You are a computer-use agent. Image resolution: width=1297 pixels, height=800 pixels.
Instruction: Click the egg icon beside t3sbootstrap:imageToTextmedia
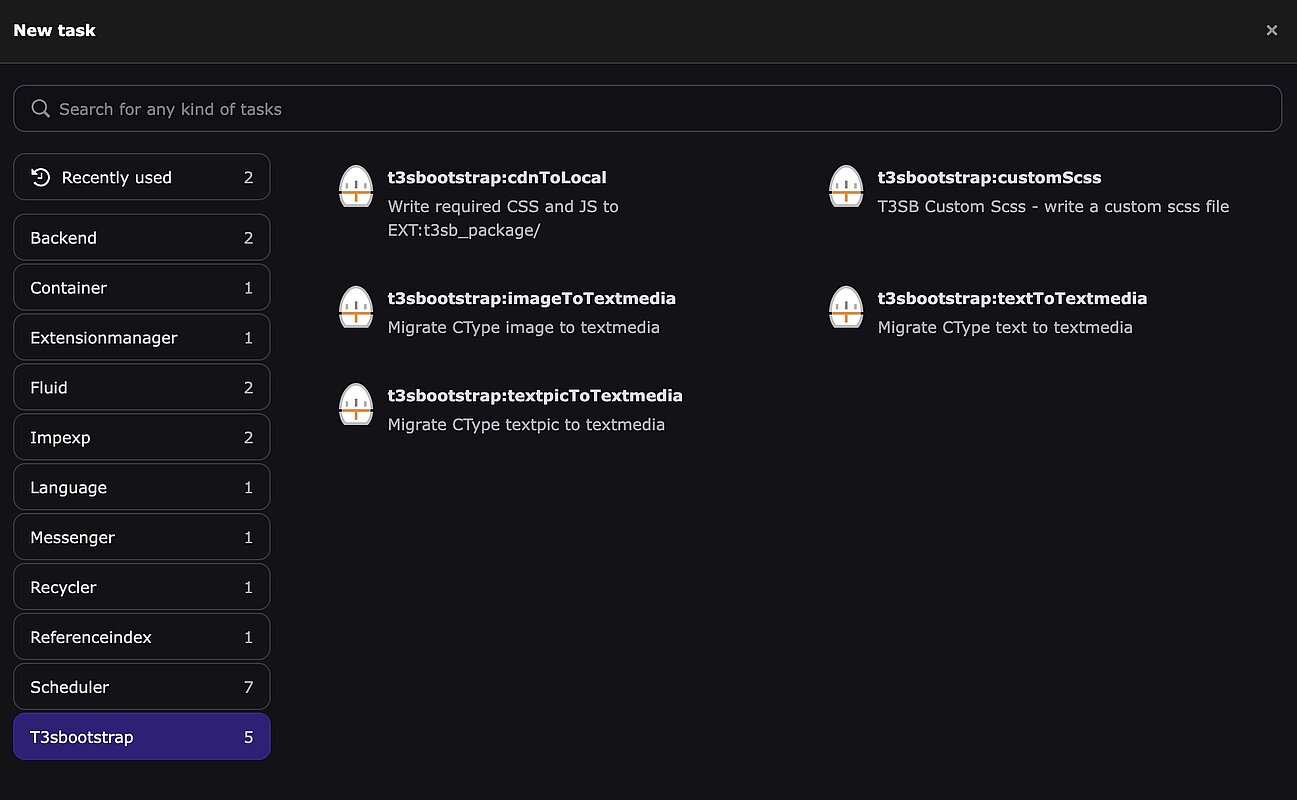[x=356, y=308]
